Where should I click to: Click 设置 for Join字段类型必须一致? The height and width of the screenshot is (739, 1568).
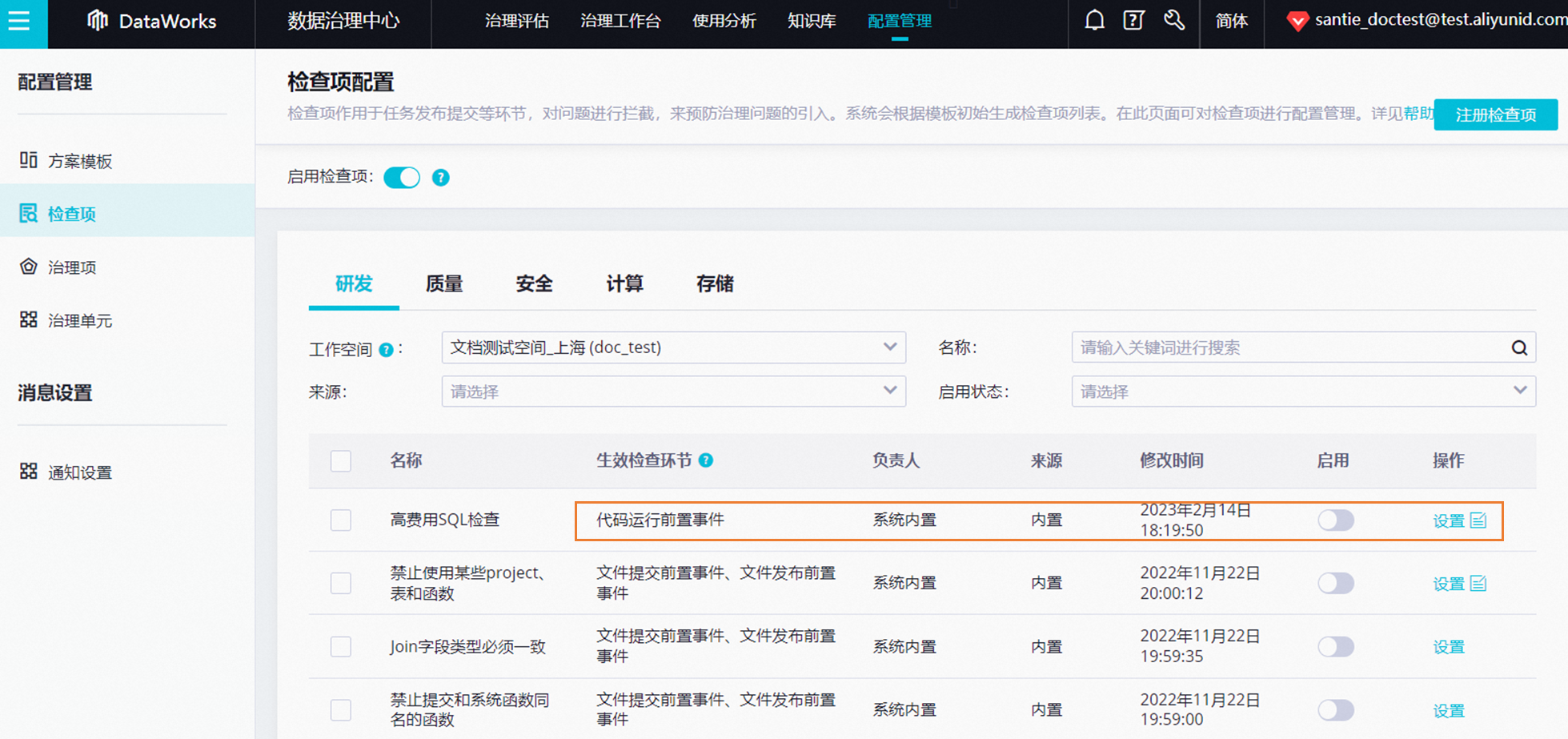click(1449, 647)
